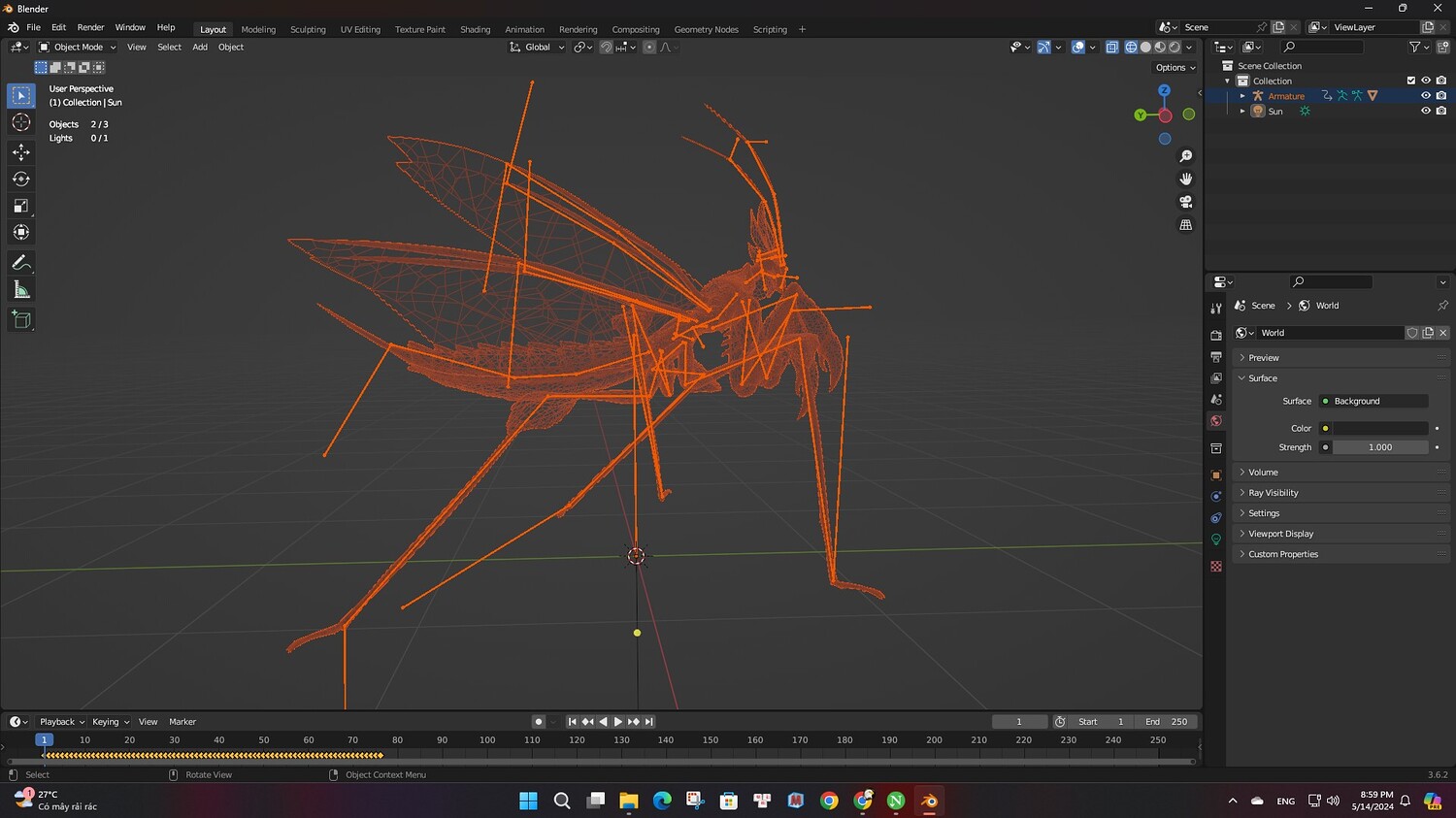Expand the Armature tree item
1456x818 pixels.
pyautogui.click(x=1242, y=96)
